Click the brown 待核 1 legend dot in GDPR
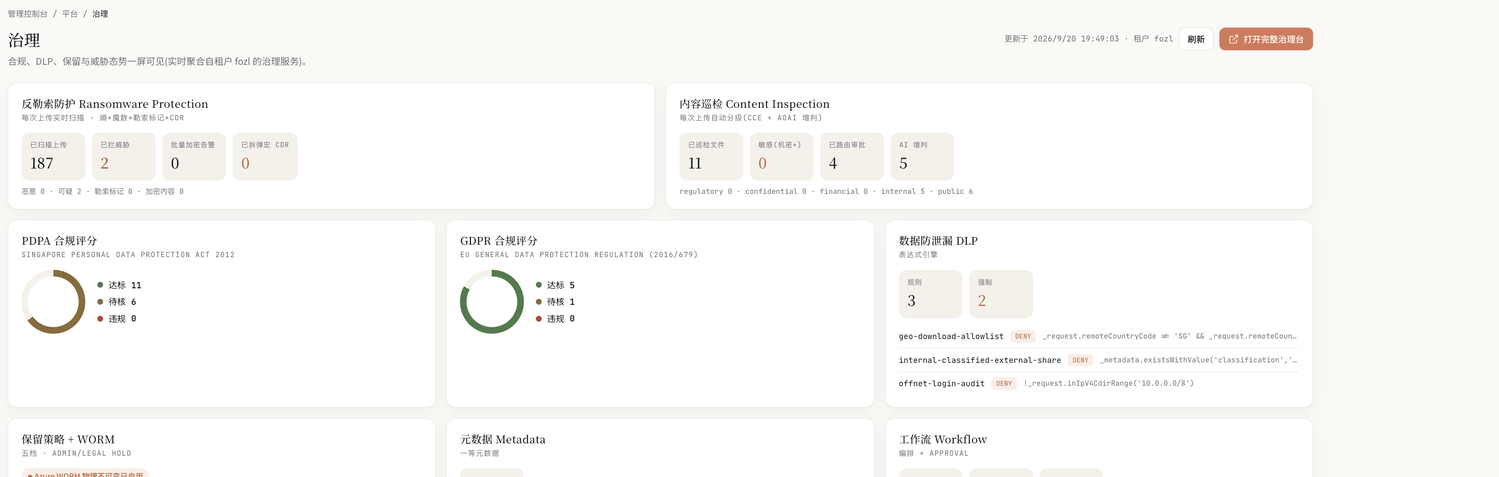Screen dimensions: 1499x477 [539, 302]
